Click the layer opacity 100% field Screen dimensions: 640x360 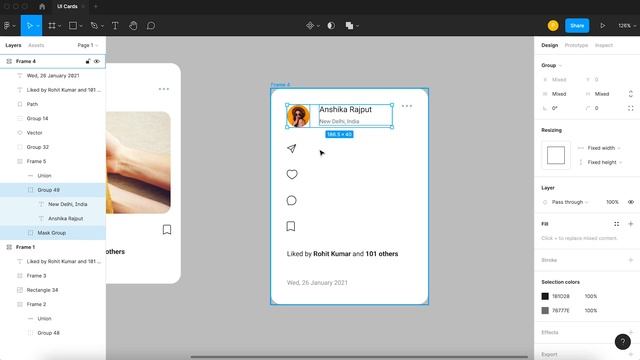(612, 202)
